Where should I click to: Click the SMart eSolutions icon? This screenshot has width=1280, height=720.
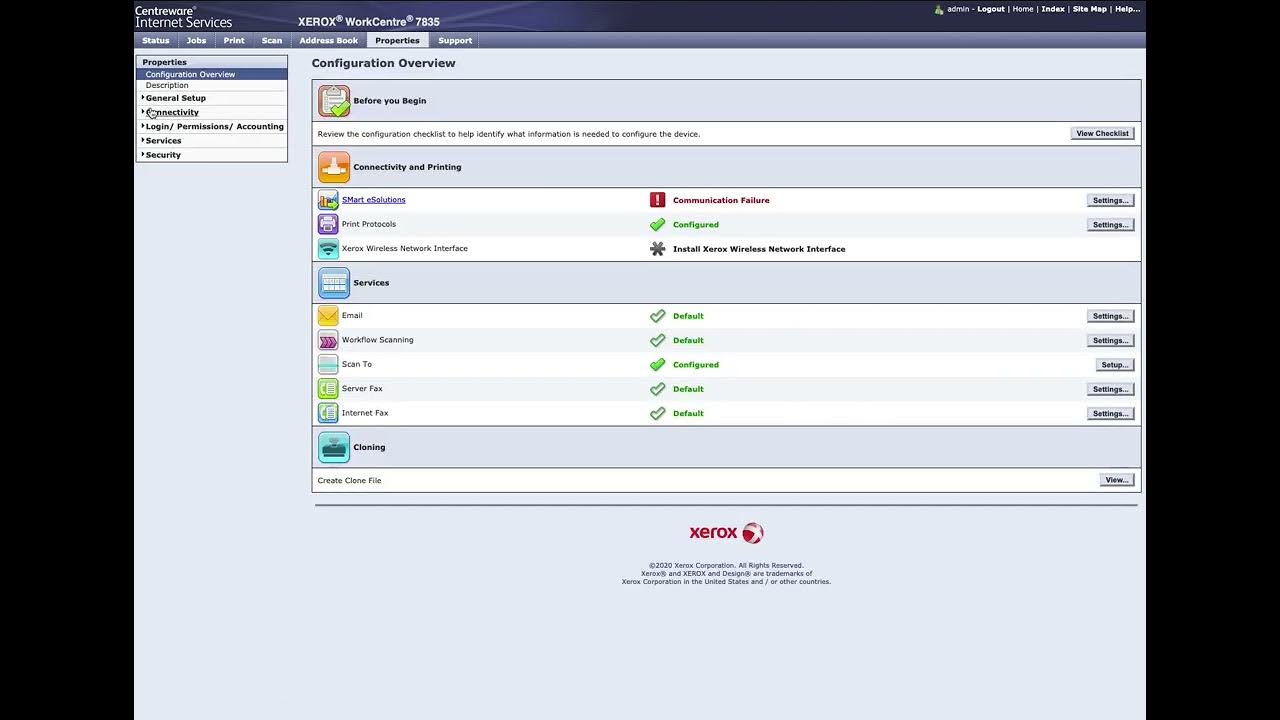(328, 200)
